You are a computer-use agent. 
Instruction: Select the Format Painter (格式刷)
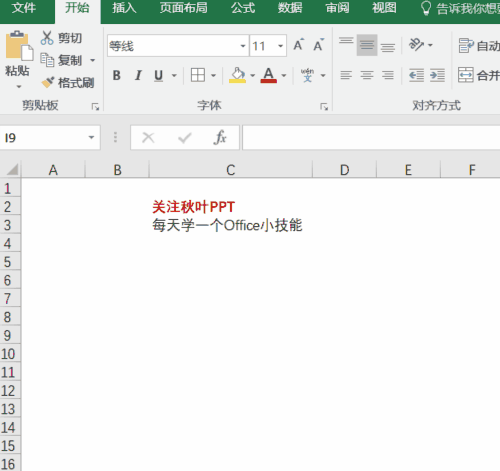tap(68, 82)
